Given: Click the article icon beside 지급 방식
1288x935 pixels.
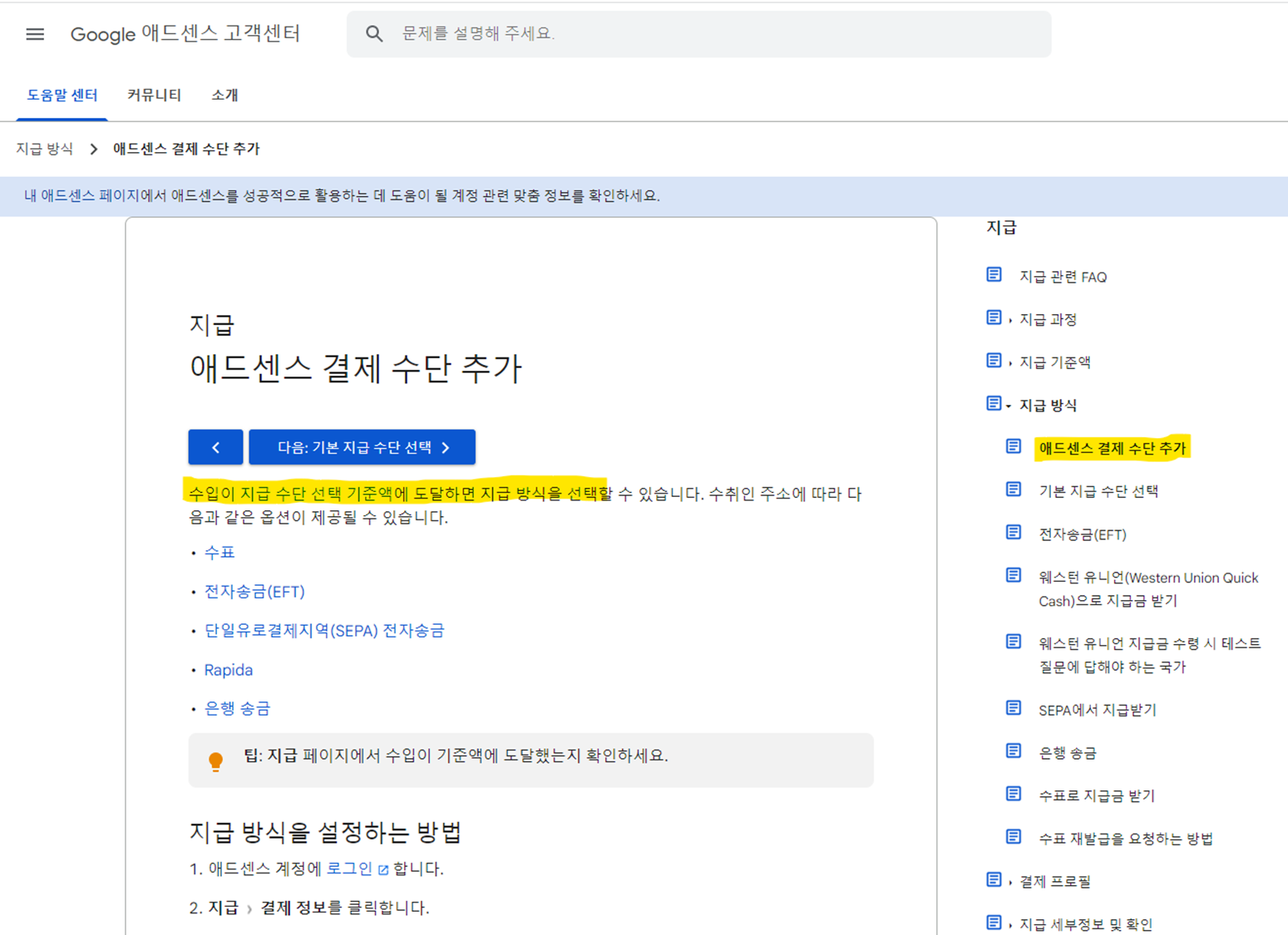Looking at the screenshot, I should pos(994,404).
